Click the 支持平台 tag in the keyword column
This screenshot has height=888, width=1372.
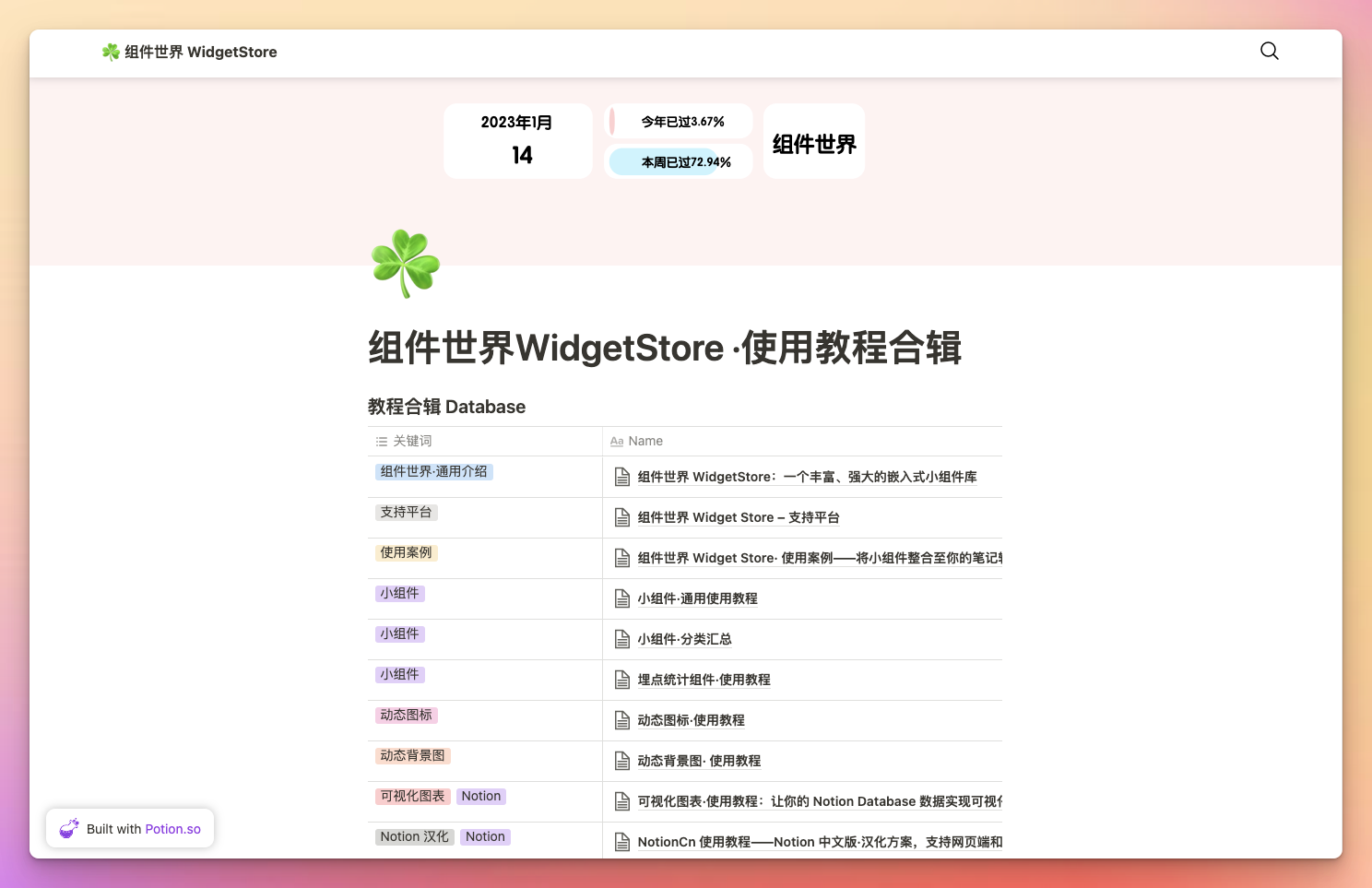406,512
